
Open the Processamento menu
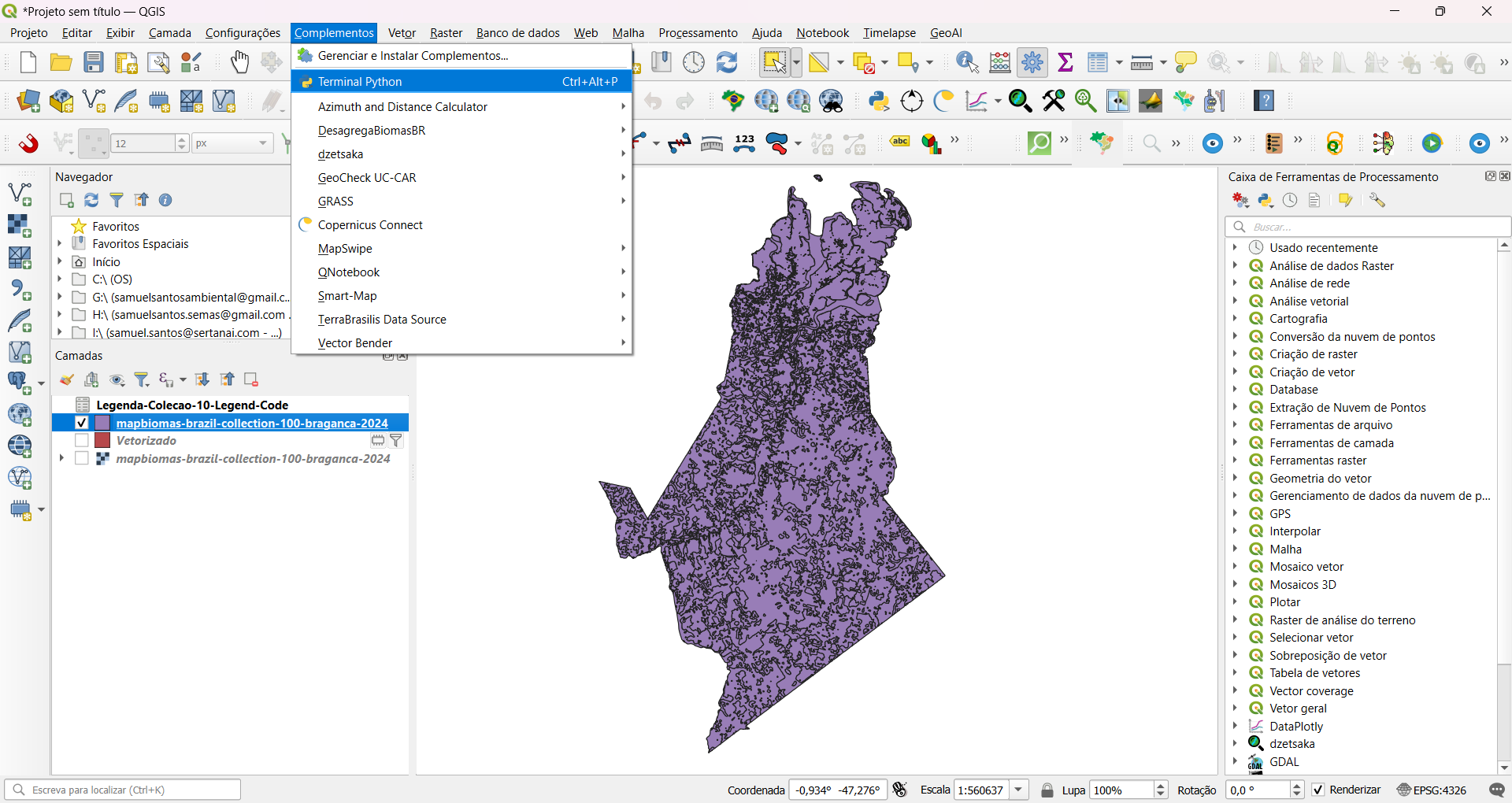coord(698,33)
